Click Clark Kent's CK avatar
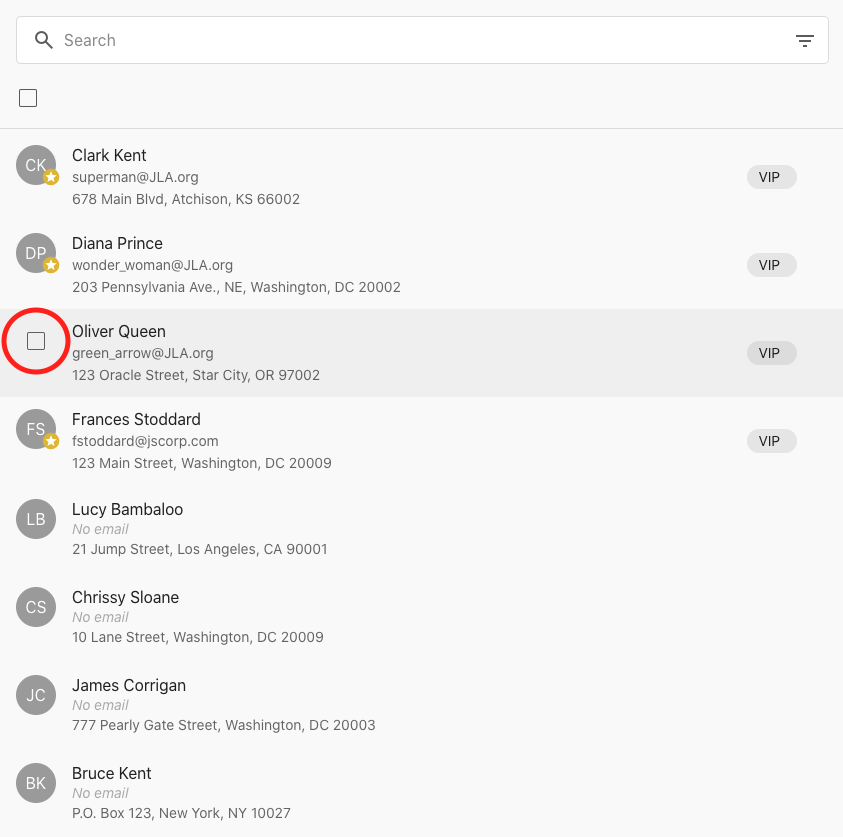 pyautogui.click(x=36, y=165)
